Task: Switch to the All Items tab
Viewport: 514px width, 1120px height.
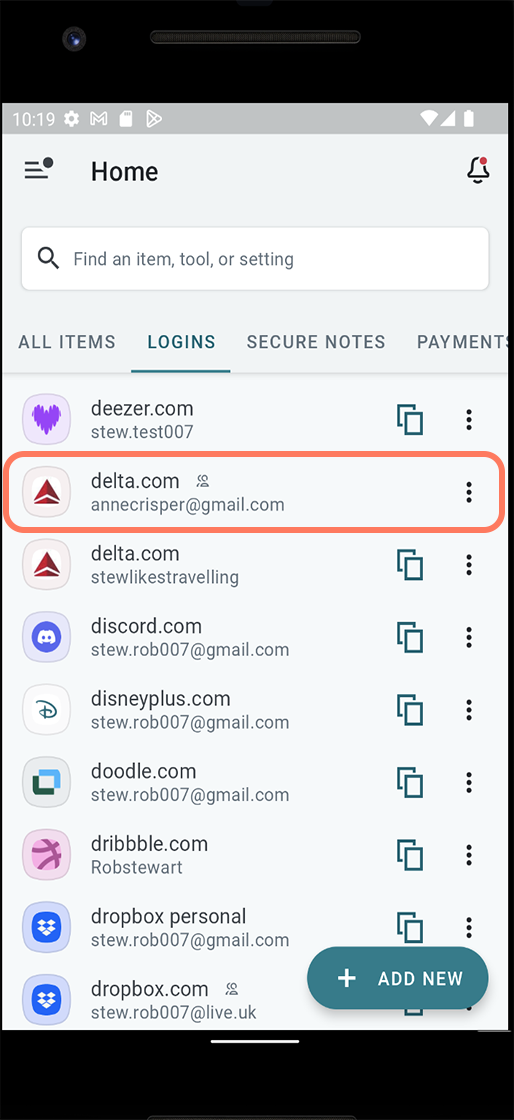Action: pos(67,342)
